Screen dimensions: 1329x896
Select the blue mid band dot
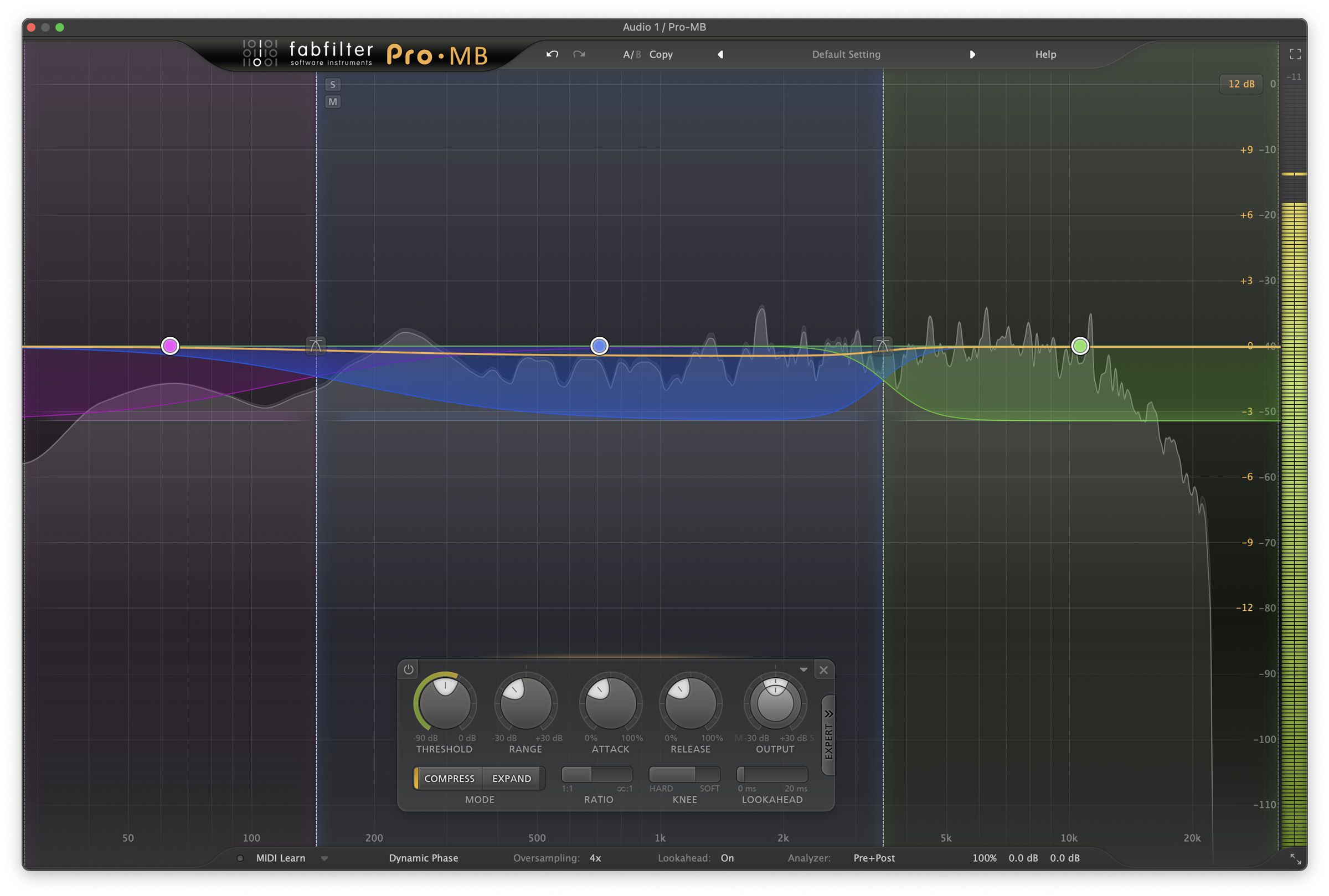click(599, 346)
